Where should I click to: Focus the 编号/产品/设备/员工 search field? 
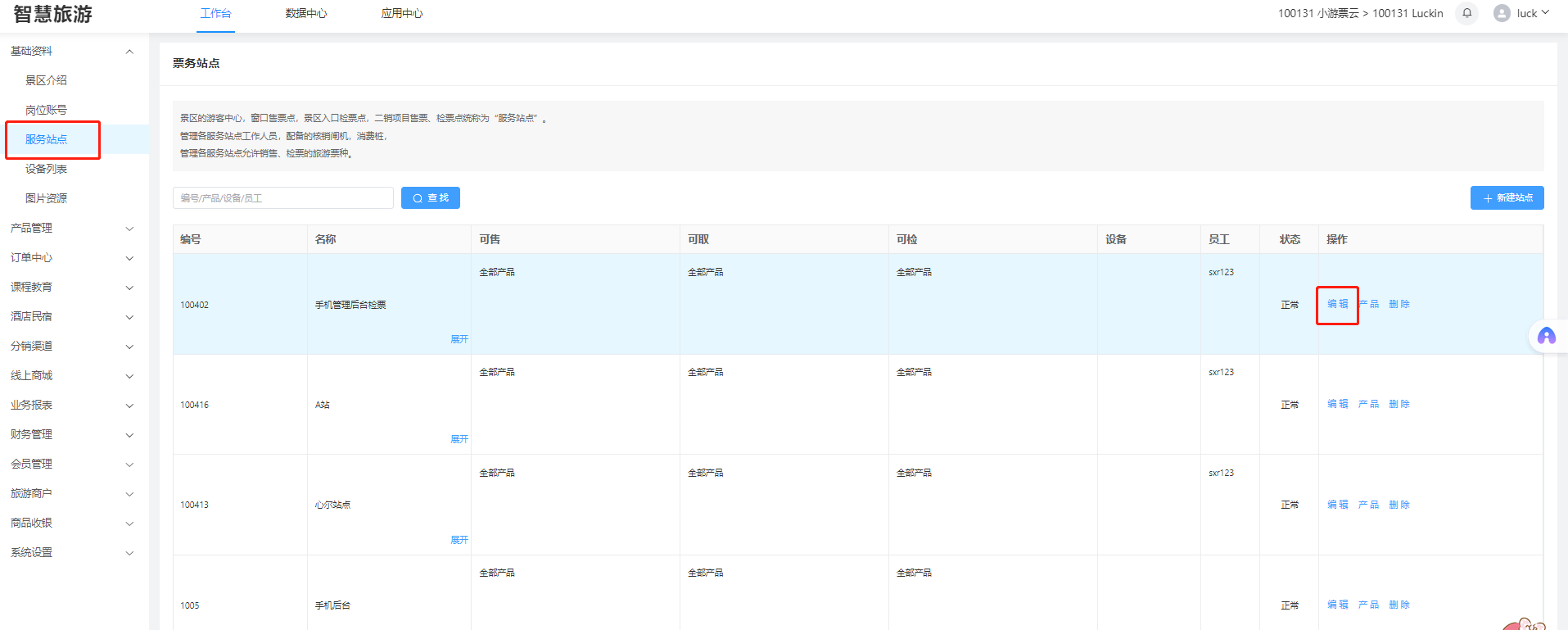click(x=282, y=198)
